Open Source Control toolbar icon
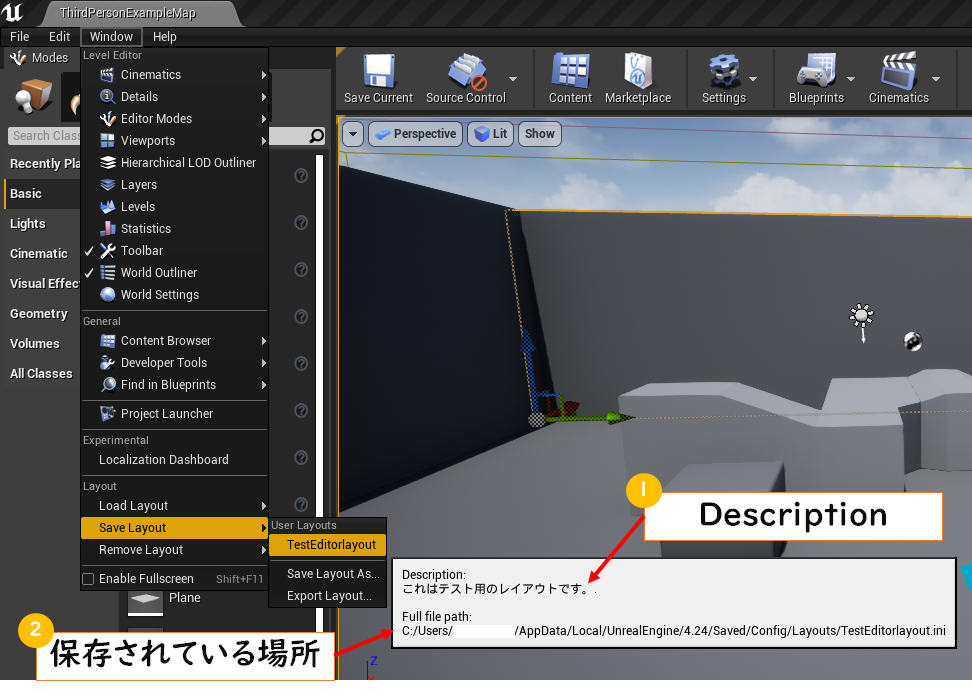This screenshot has width=972, height=694. point(467,71)
